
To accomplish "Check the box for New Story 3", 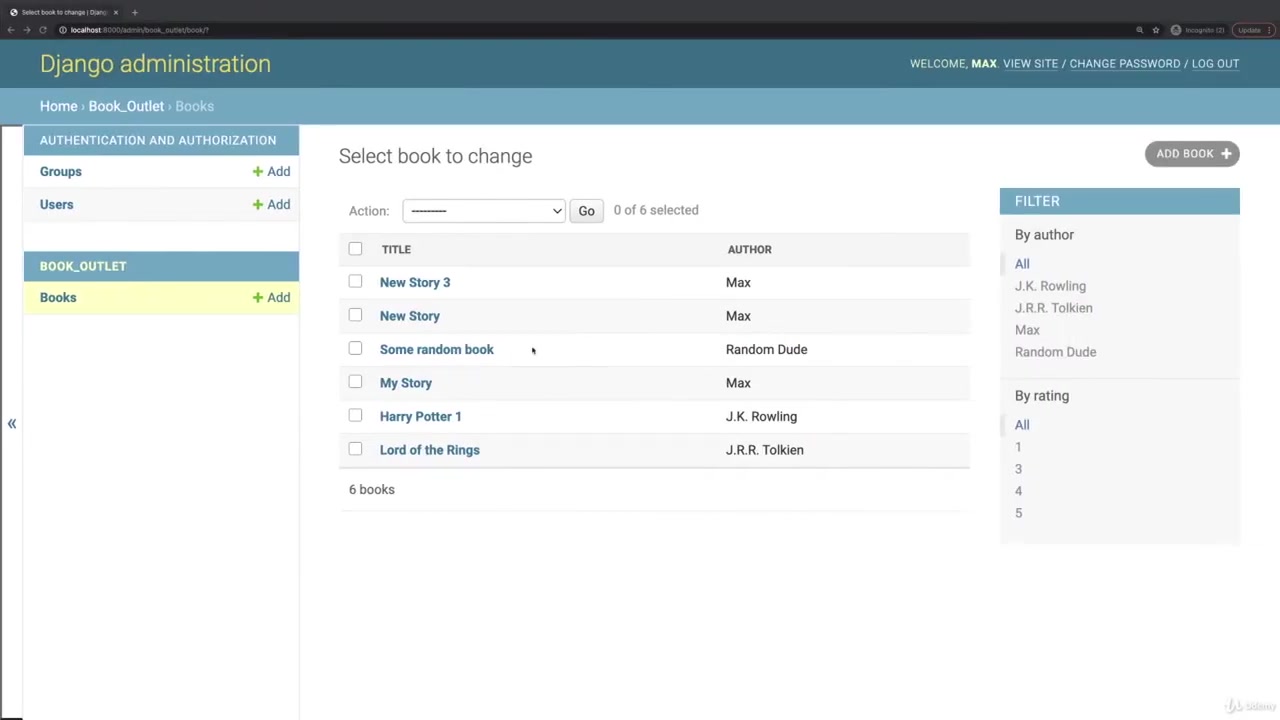I will 355,282.
